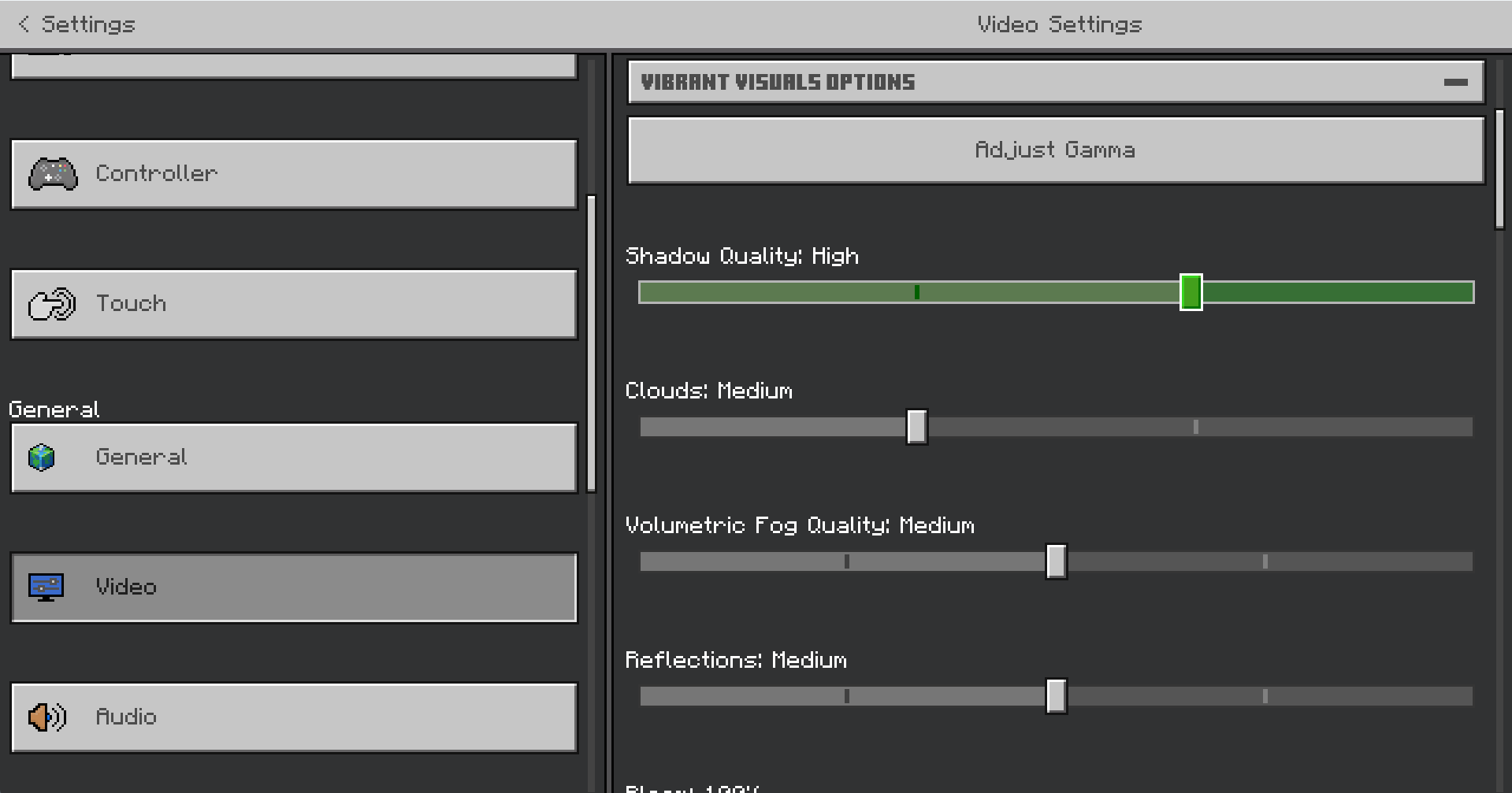Click the back arrow next to Settings

coord(24,24)
